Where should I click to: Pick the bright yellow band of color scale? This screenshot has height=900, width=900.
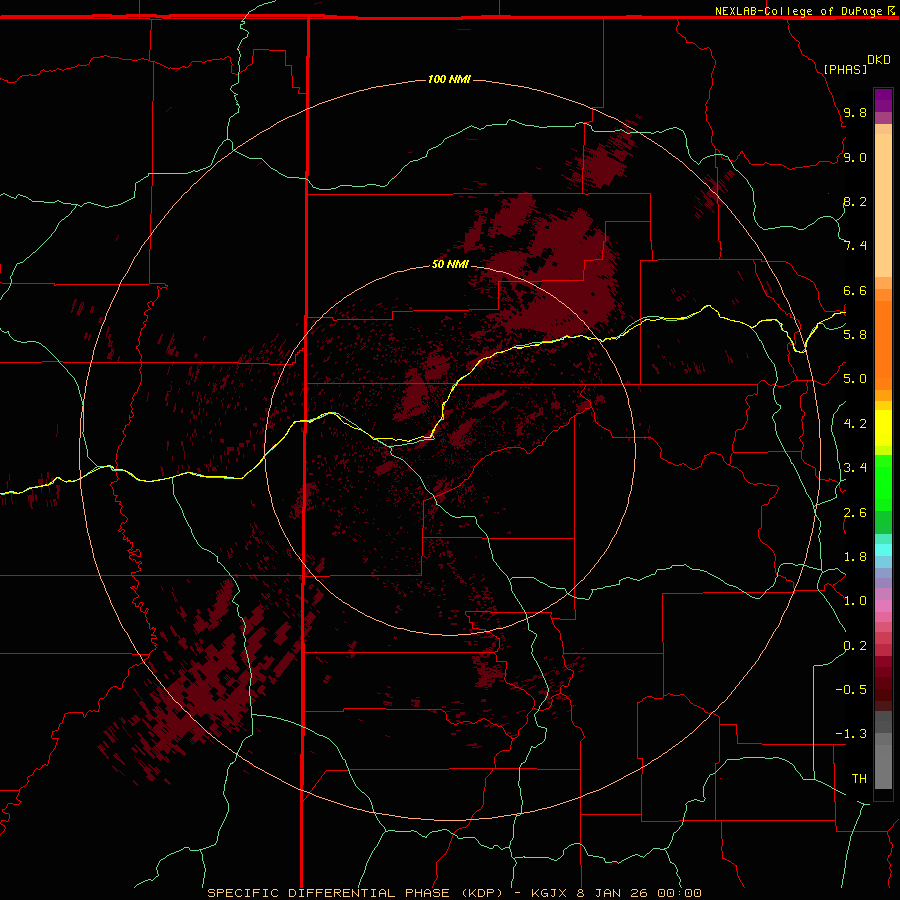tap(883, 428)
